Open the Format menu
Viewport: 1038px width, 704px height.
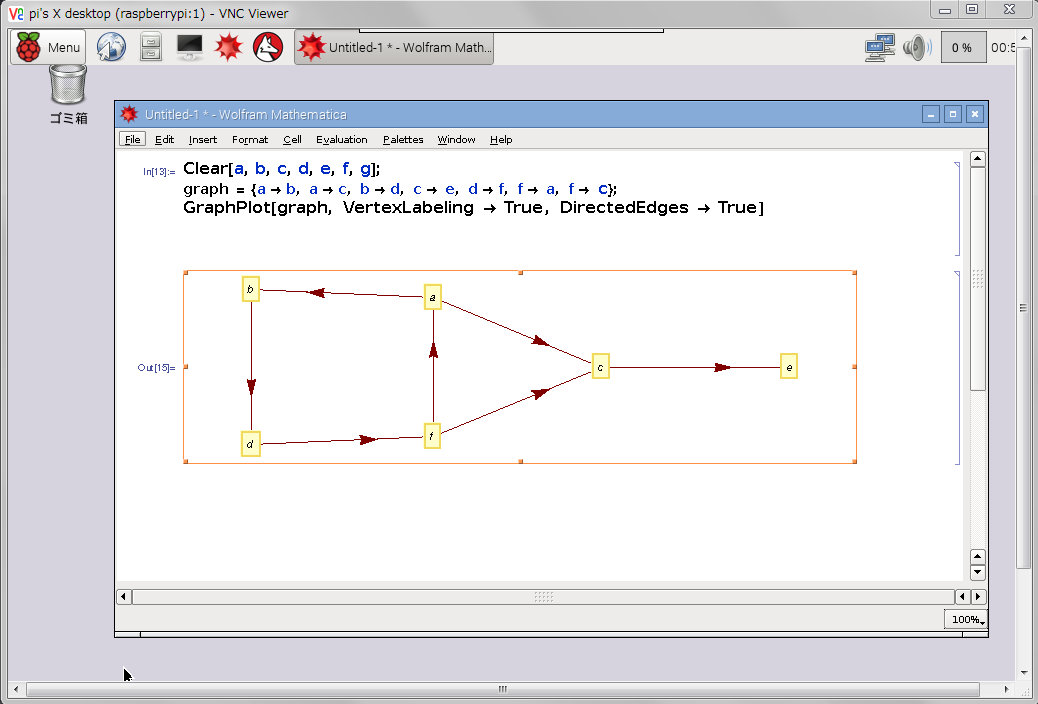(x=250, y=139)
